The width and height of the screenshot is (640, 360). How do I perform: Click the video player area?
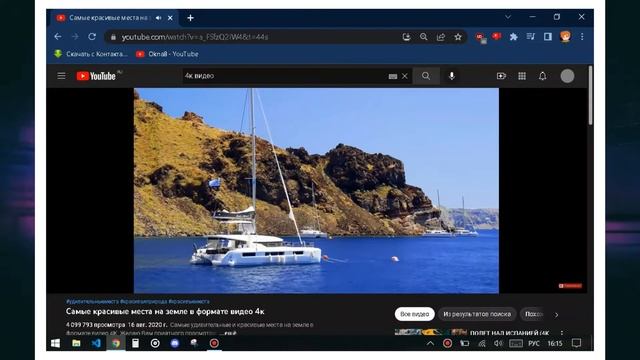(x=316, y=191)
